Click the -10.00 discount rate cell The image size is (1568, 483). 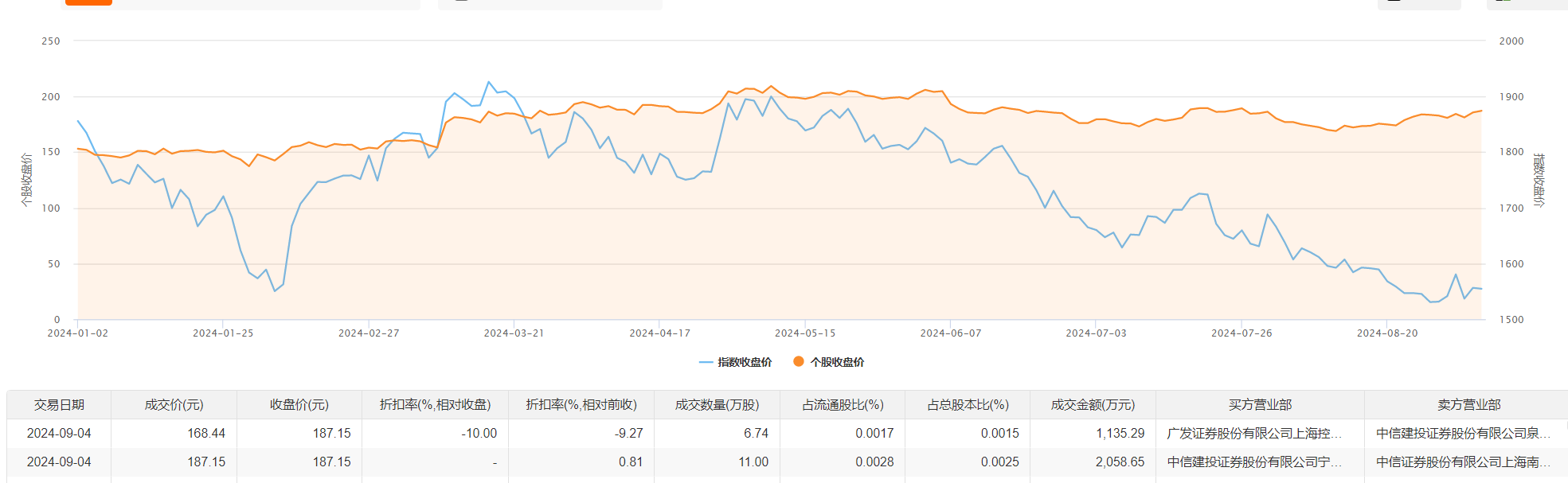click(479, 434)
